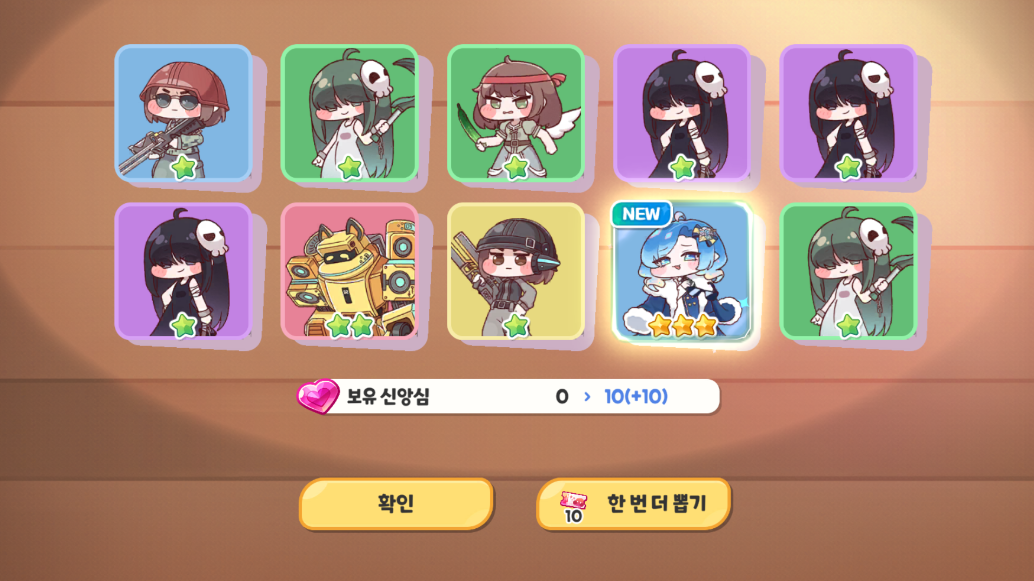Click the three gold stars on blue card
Screen dimensions: 1034x581
[682, 325]
